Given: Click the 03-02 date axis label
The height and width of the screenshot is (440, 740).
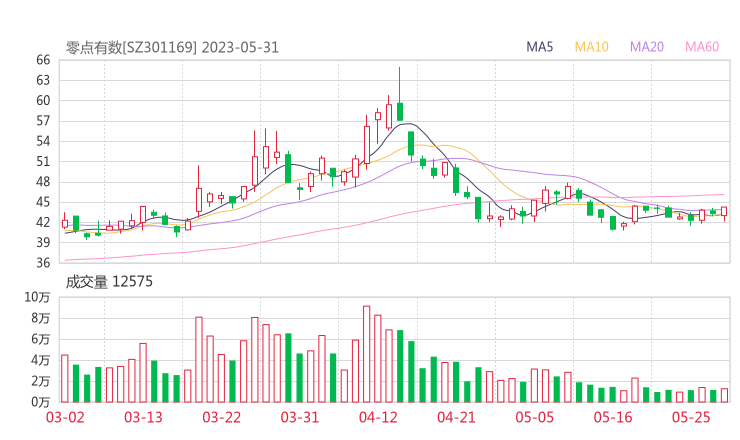Looking at the screenshot, I should (x=65, y=417).
